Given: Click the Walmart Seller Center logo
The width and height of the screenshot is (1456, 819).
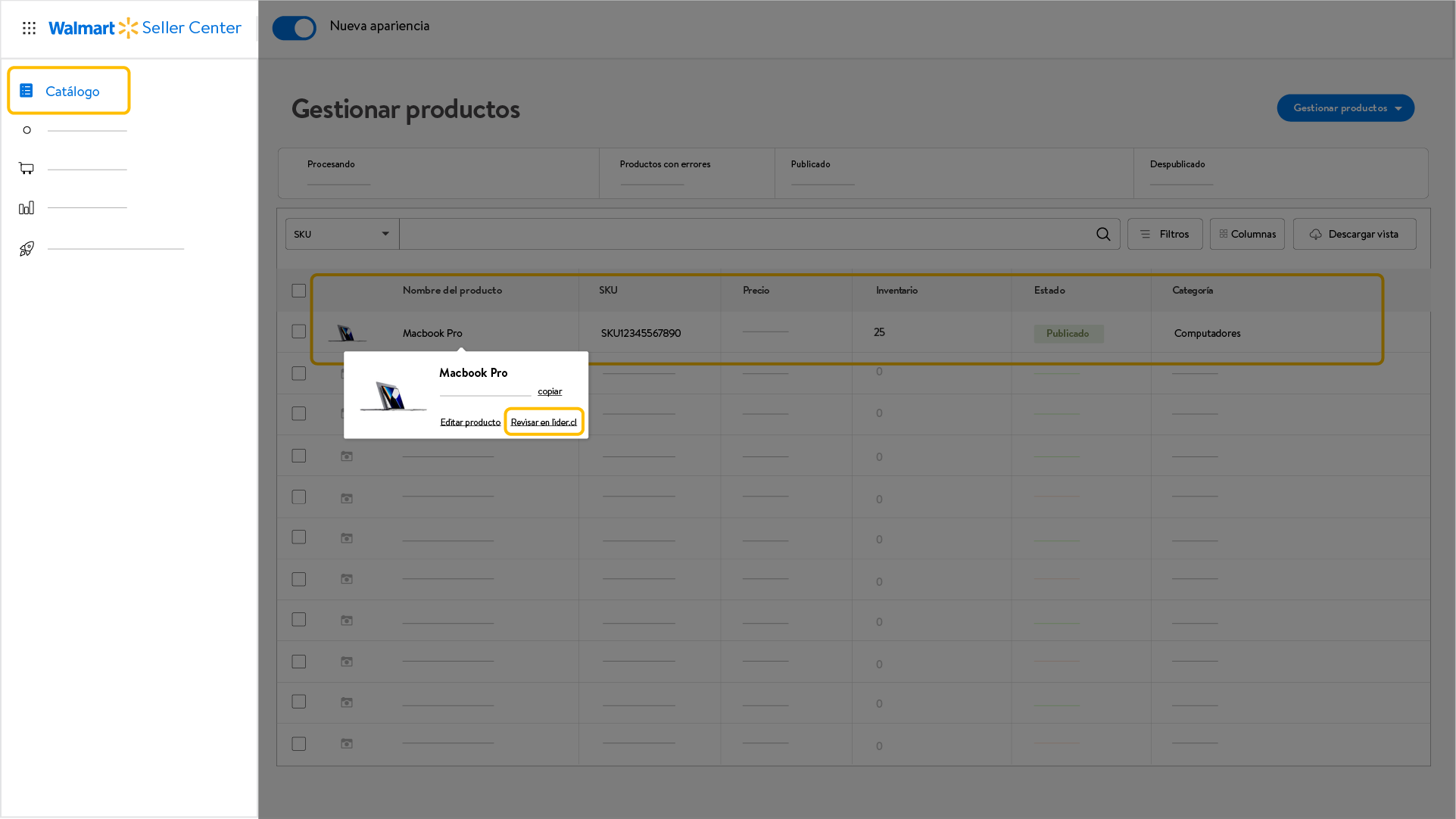Looking at the screenshot, I should 145,28.
